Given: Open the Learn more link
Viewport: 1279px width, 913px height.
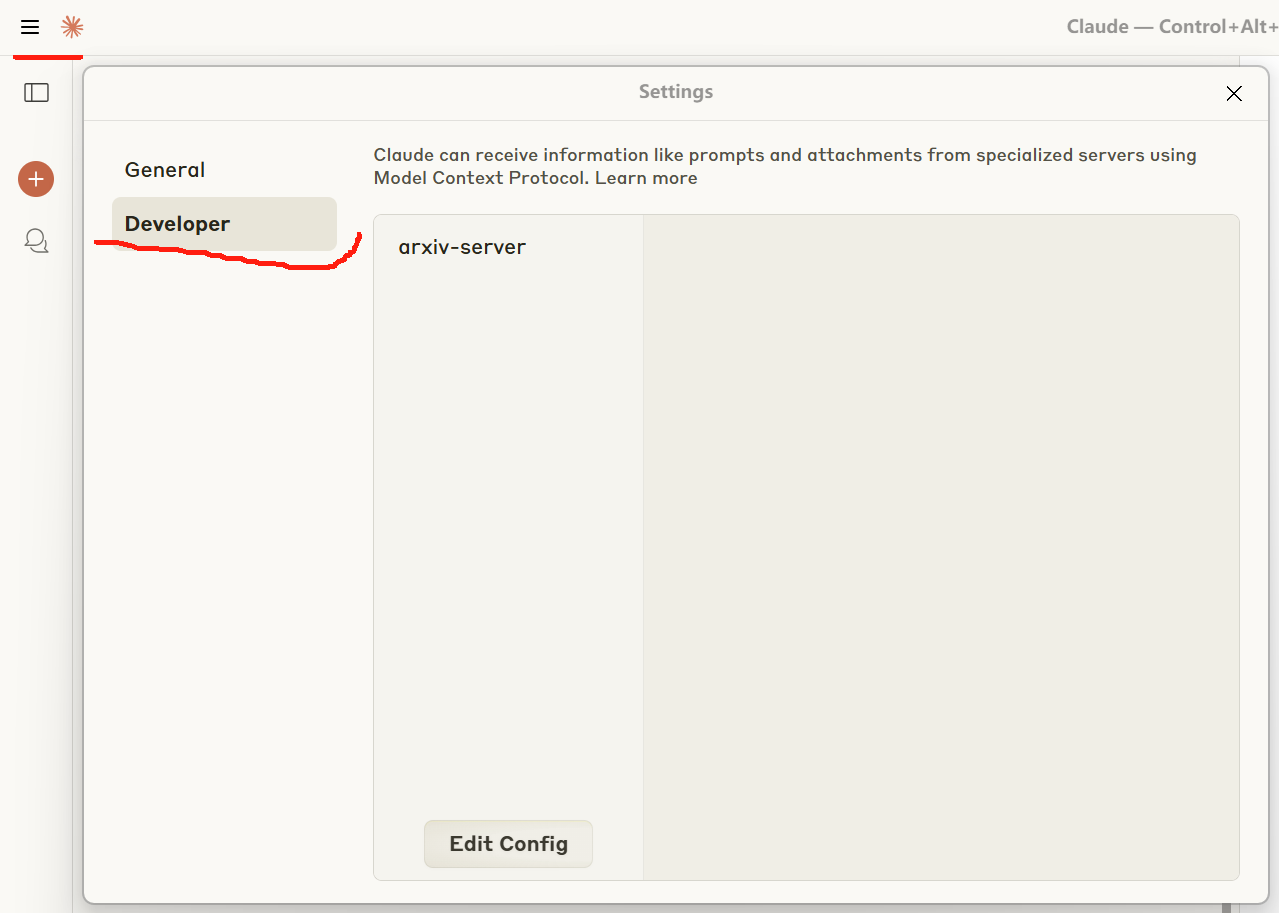Looking at the screenshot, I should click(x=646, y=178).
